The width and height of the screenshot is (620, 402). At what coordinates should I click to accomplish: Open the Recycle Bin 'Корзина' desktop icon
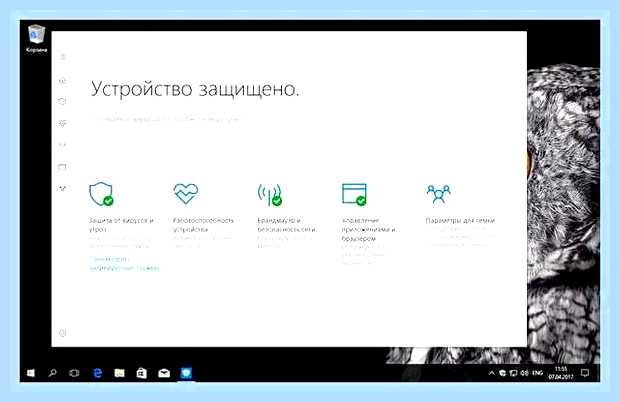pyautogui.click(x=36, y=39)
